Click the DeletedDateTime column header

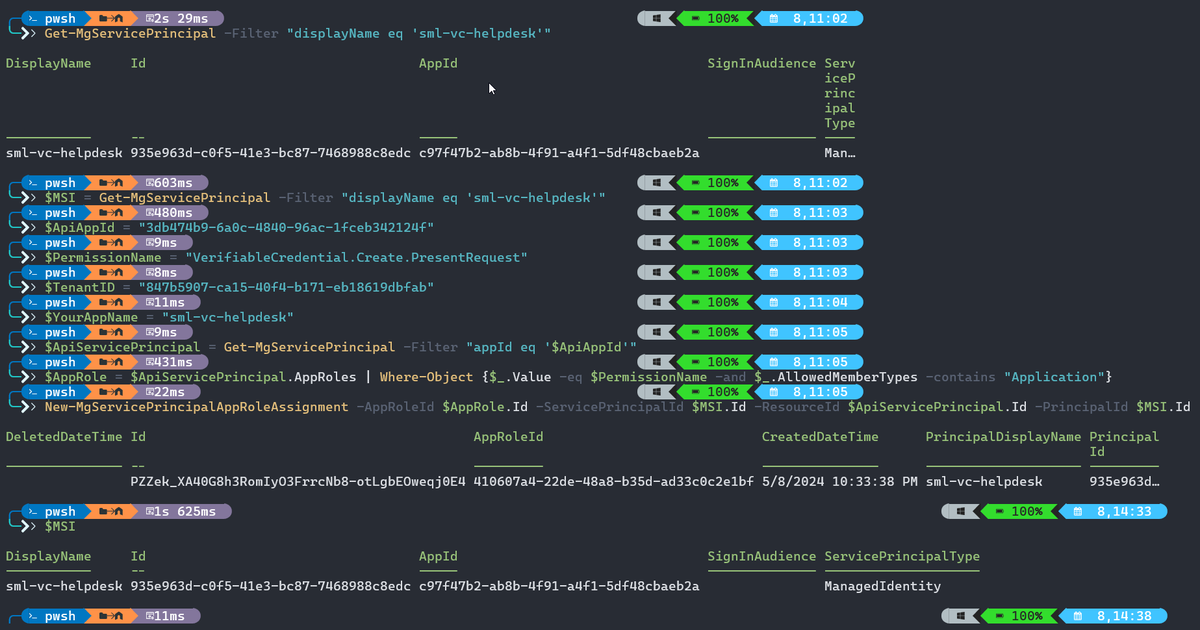pos(65,437)
